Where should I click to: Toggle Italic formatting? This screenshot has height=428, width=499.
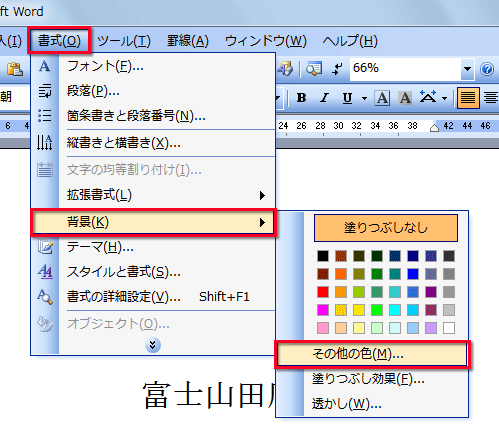click(x=324, y=98)
